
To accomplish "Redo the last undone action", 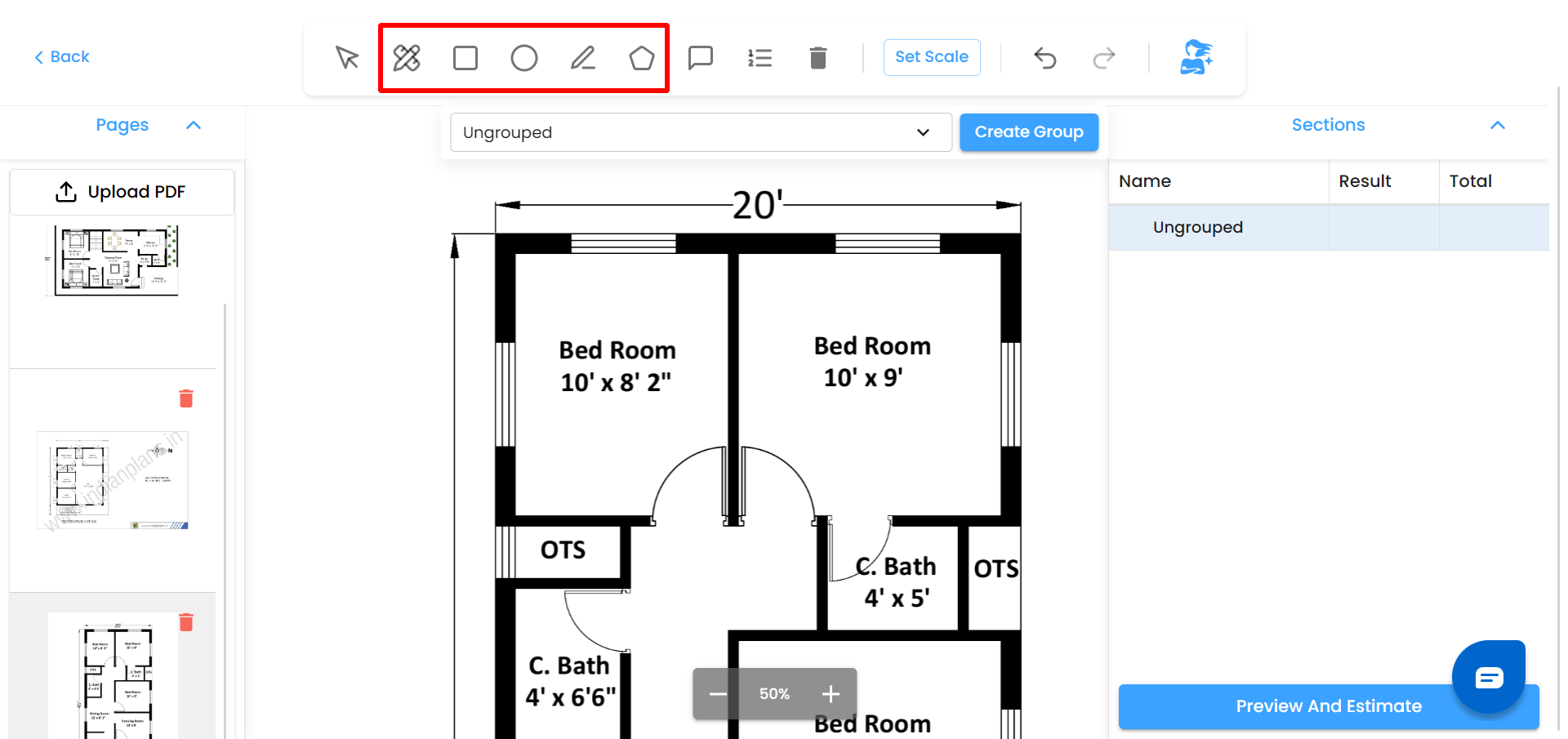I will pyautogui.click(x=1104, y=58).
